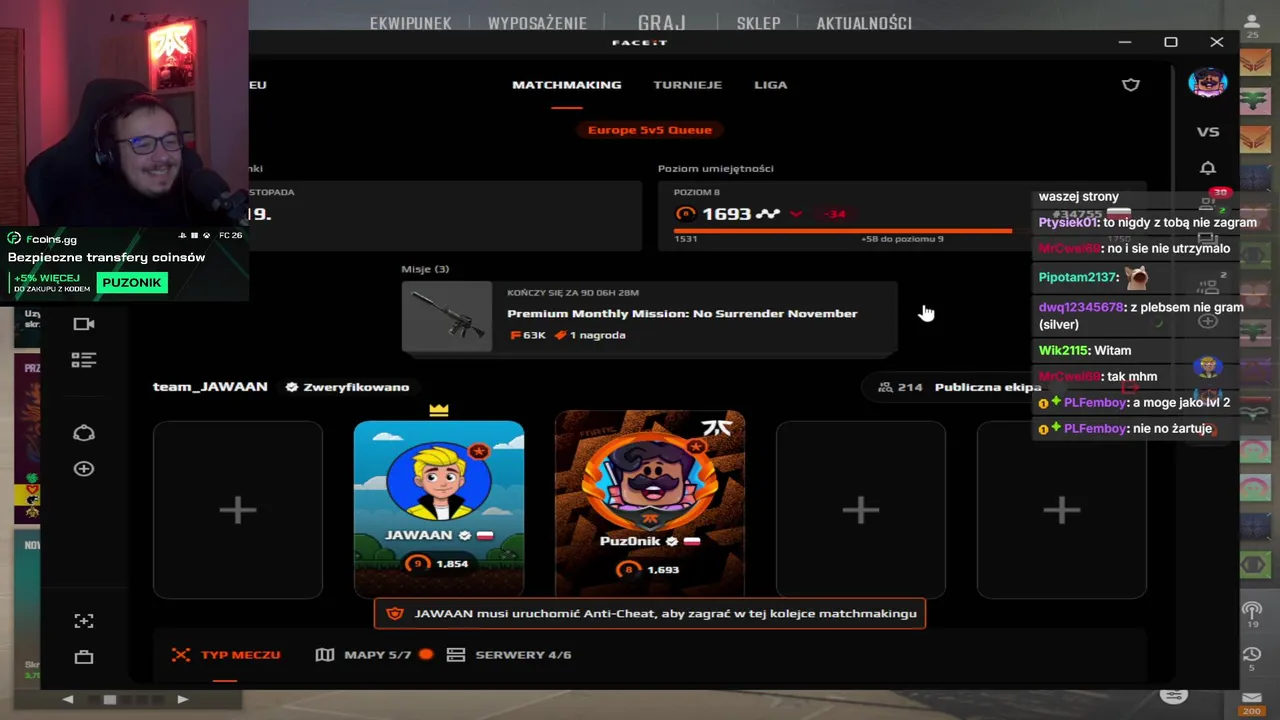
Task: Open SKLEP in the game menu
Action: tap(758, 23)
